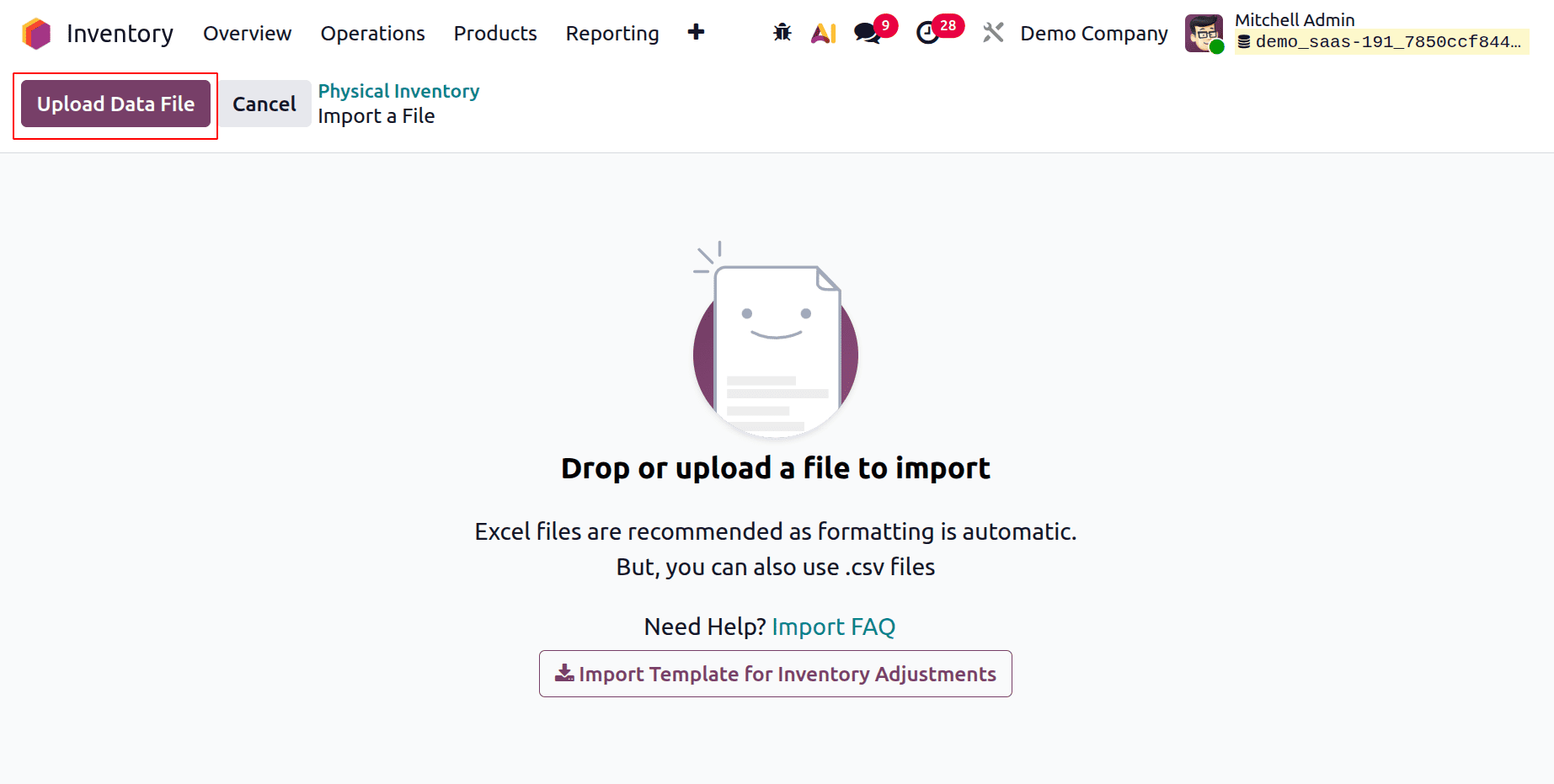This screenshot has width=1554, height=784.
Task: Open Discuss messages with 9 notifications
Action: click(x=868, y=33)
